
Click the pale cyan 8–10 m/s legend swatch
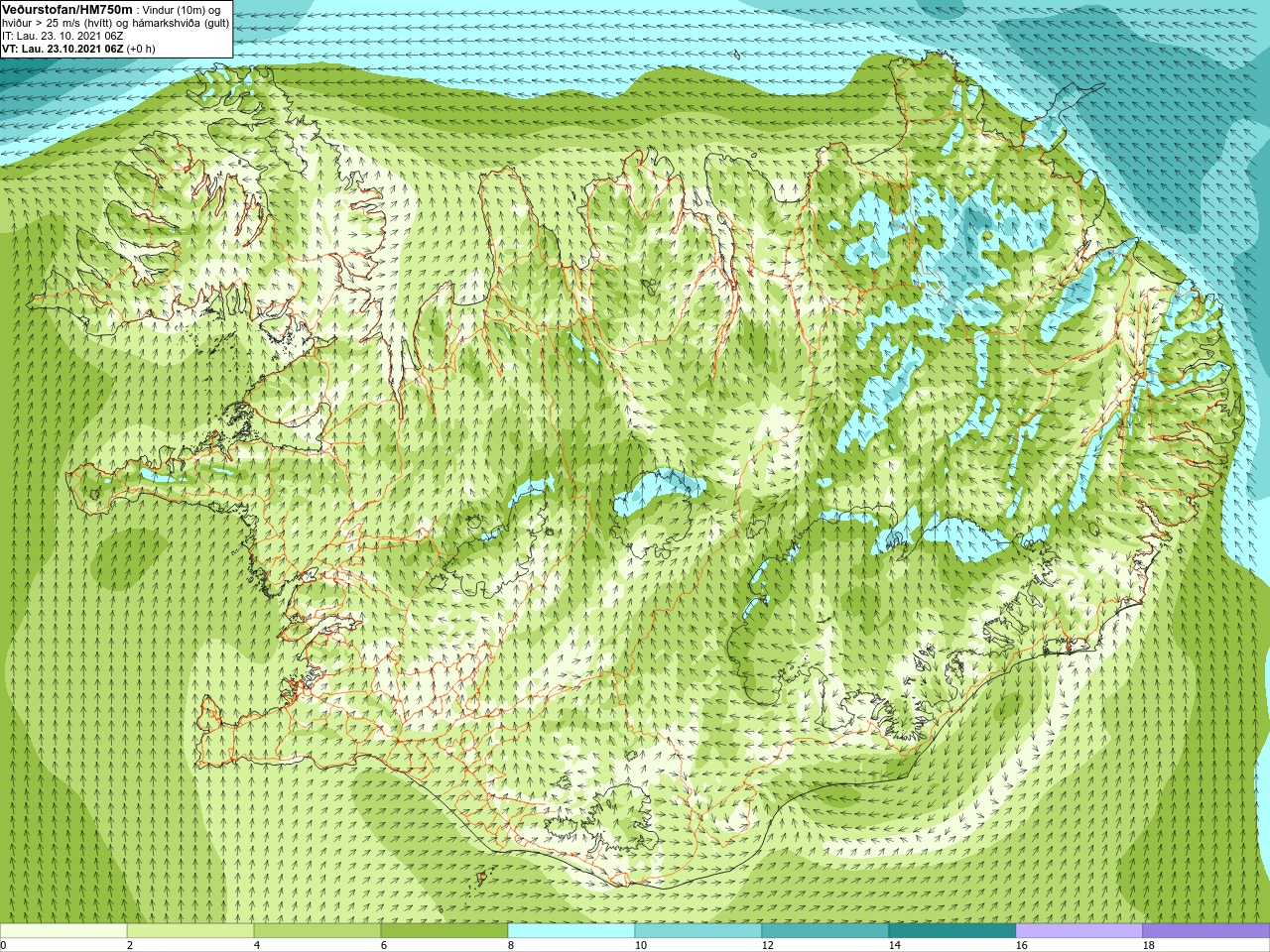pos(571,931)
